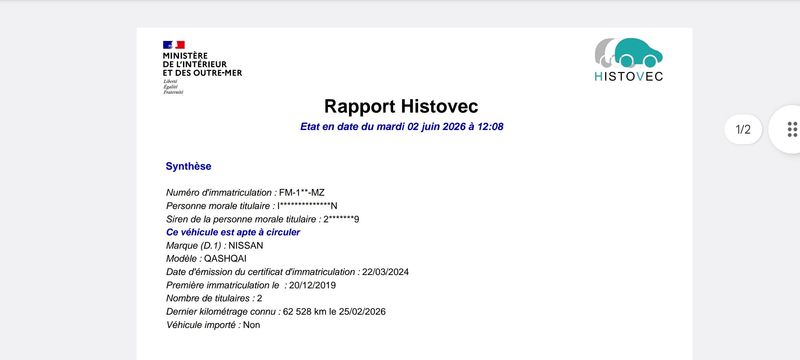Click 'Etat en date du mardi 02 juin 2026' line
800x360 pixels.
click(x=402, y=126)
